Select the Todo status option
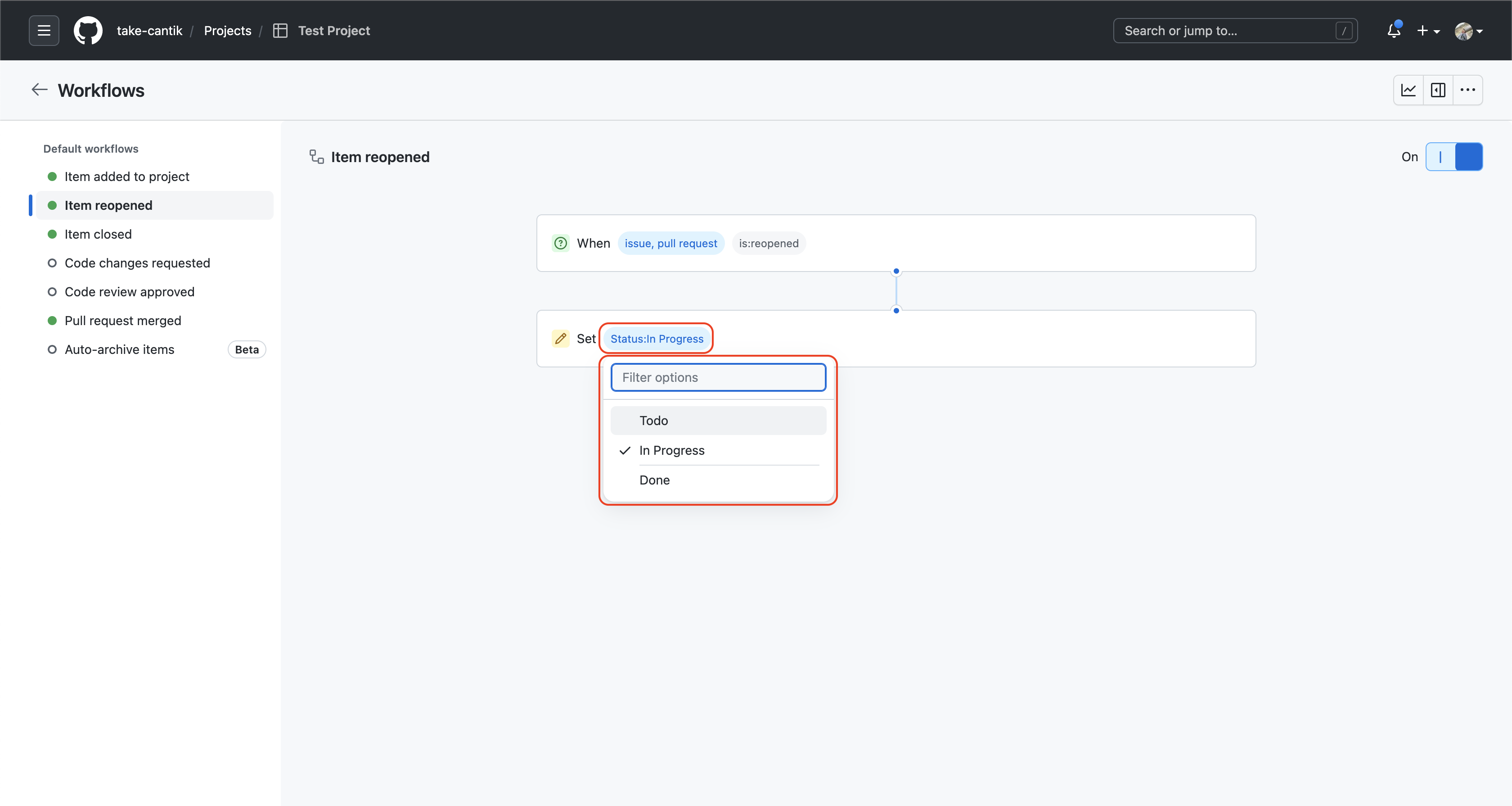 (x=717, y=420)
